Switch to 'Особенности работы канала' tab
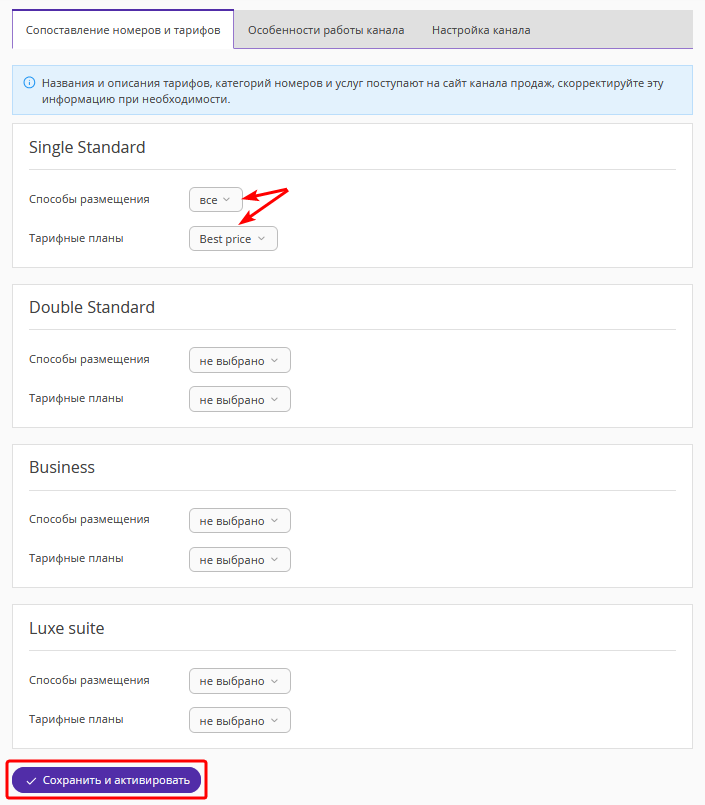 point(326,30)
